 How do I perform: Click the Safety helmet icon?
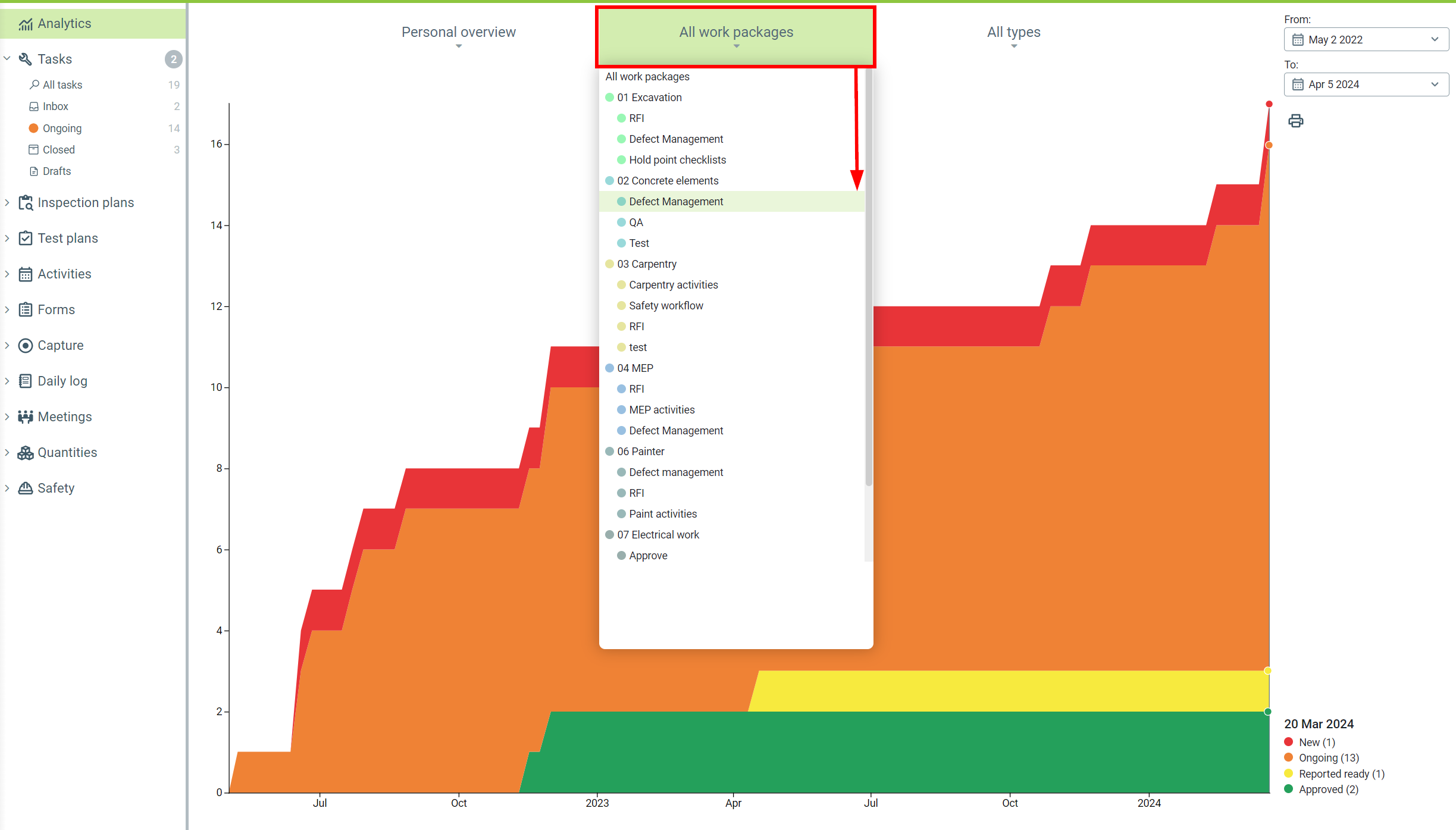point(26,488)
